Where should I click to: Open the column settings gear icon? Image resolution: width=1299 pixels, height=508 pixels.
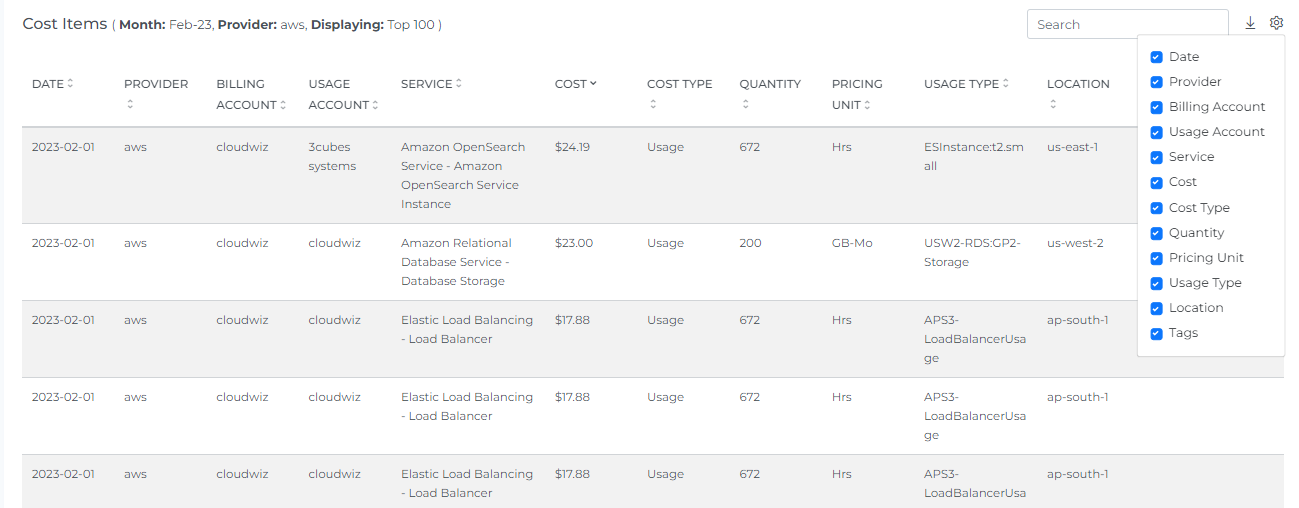point(1277,23)
